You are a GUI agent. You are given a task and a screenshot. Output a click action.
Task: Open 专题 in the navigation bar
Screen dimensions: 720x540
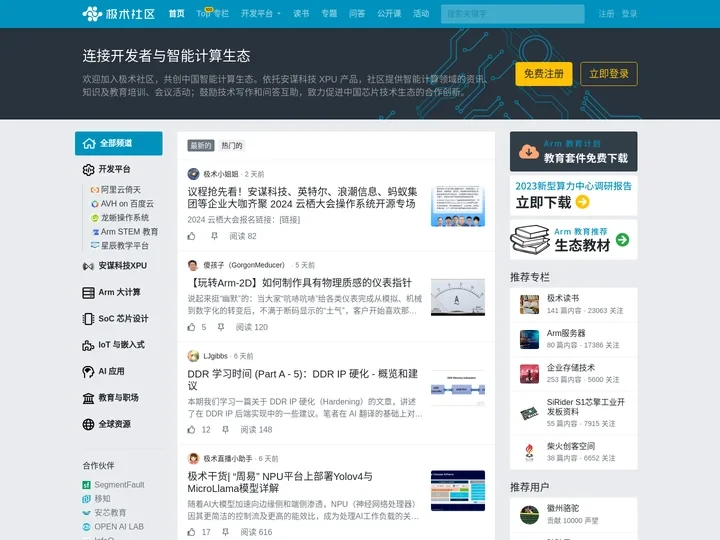(x=329, y=14)
